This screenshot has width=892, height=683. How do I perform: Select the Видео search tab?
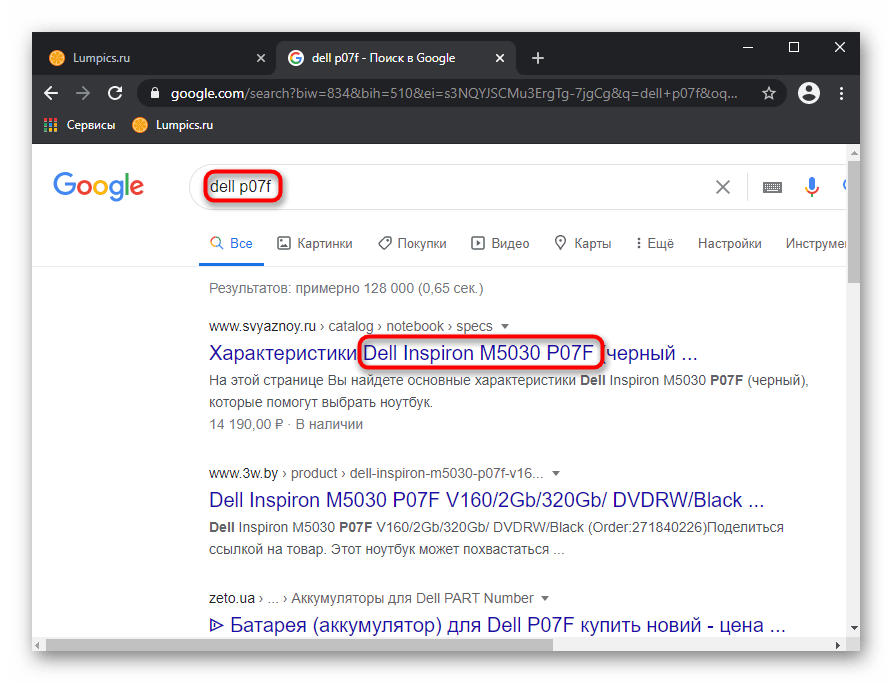(x=500, y=243)
